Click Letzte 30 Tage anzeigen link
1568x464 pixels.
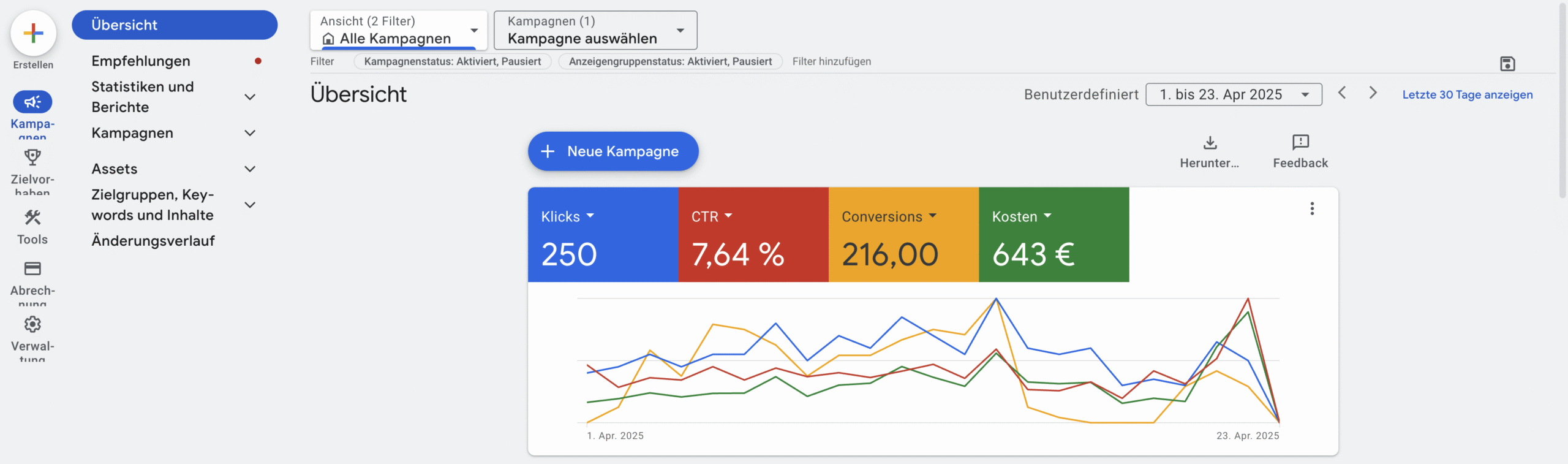click(x=1467, y=94)
